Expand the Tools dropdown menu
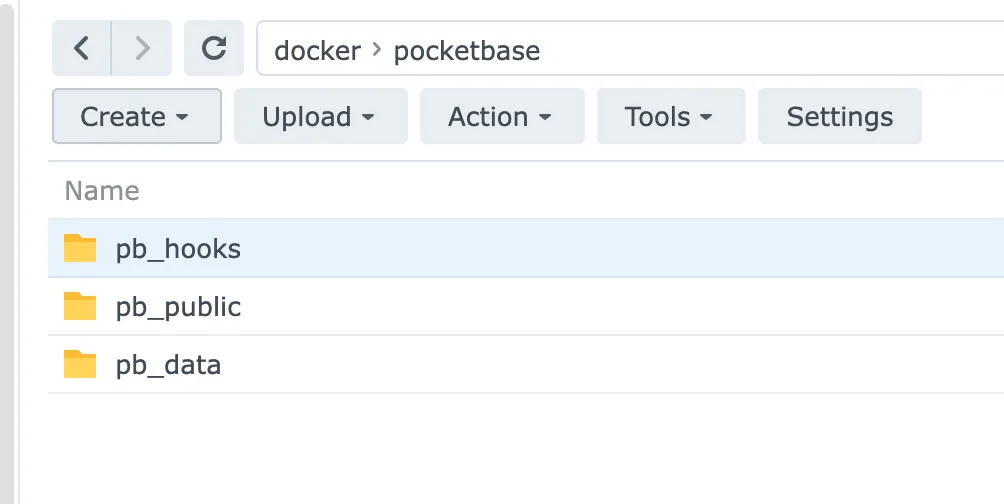Screen dimensions: 1004x504 [x=670, y=117]
